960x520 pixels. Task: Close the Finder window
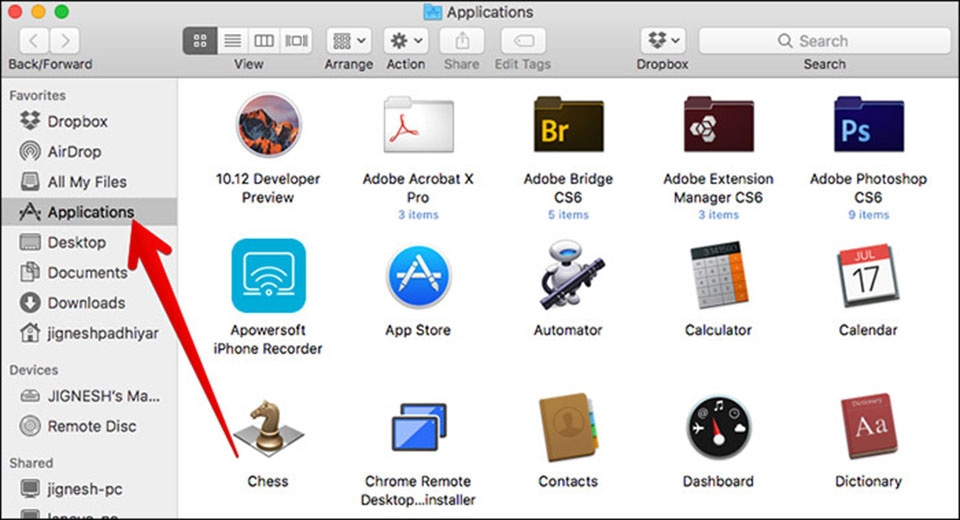(15, 11)
